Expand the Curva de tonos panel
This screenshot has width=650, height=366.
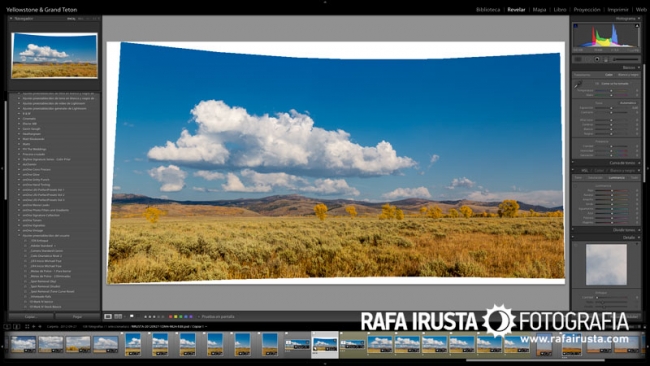[639, 163]
